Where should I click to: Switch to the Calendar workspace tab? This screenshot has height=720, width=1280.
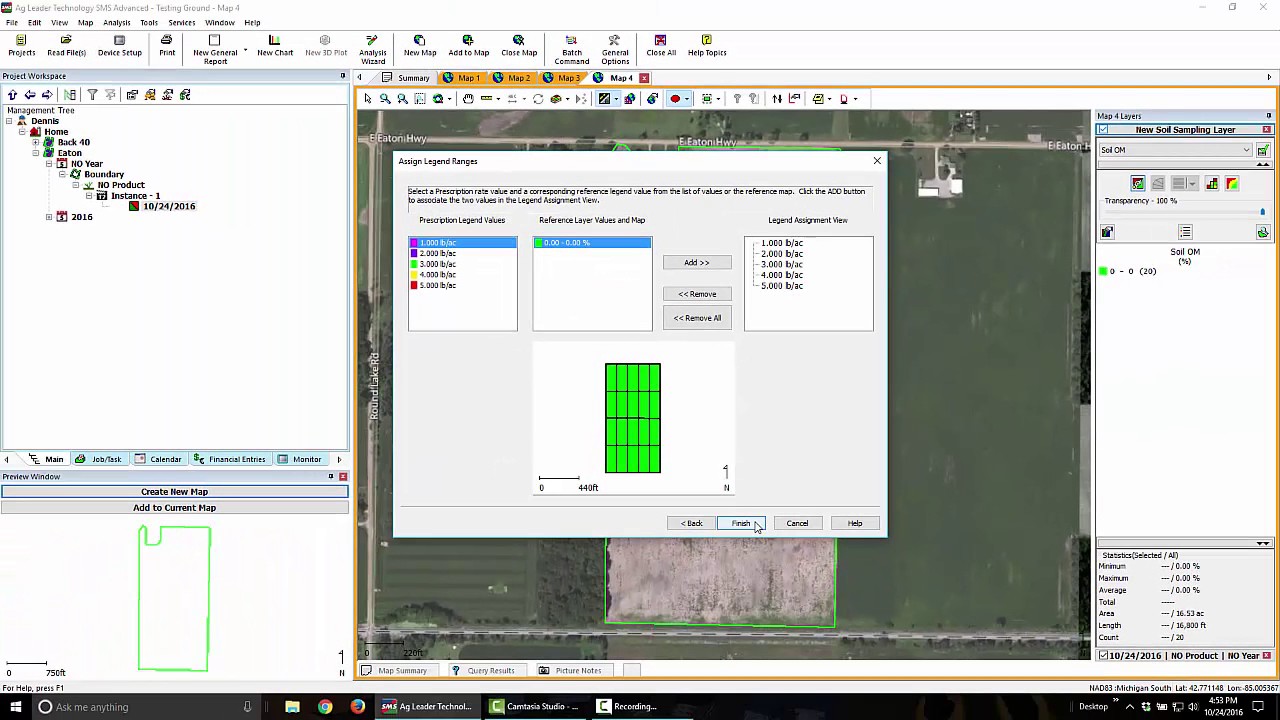159,459
